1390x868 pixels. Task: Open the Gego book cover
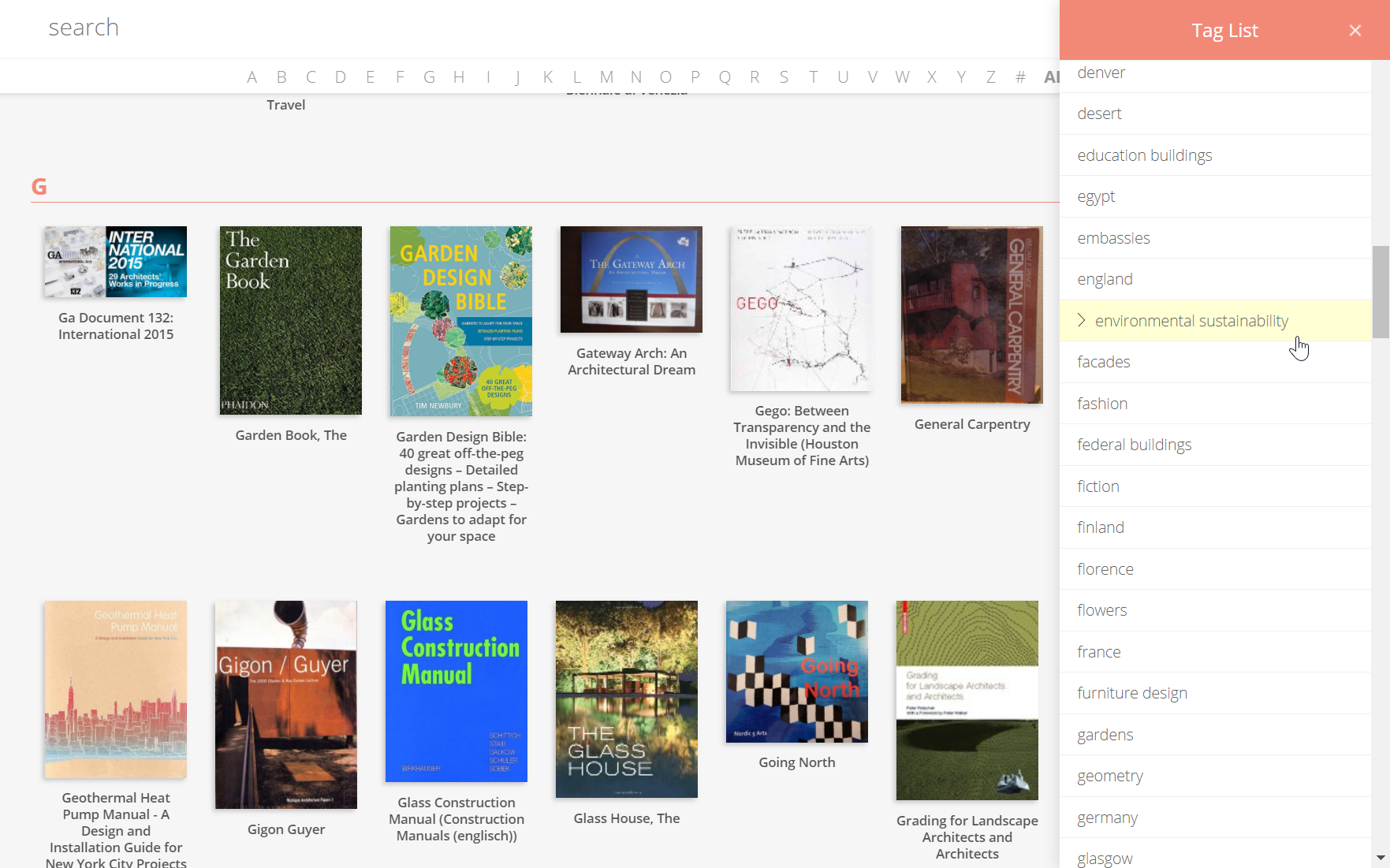pos(802,308)
